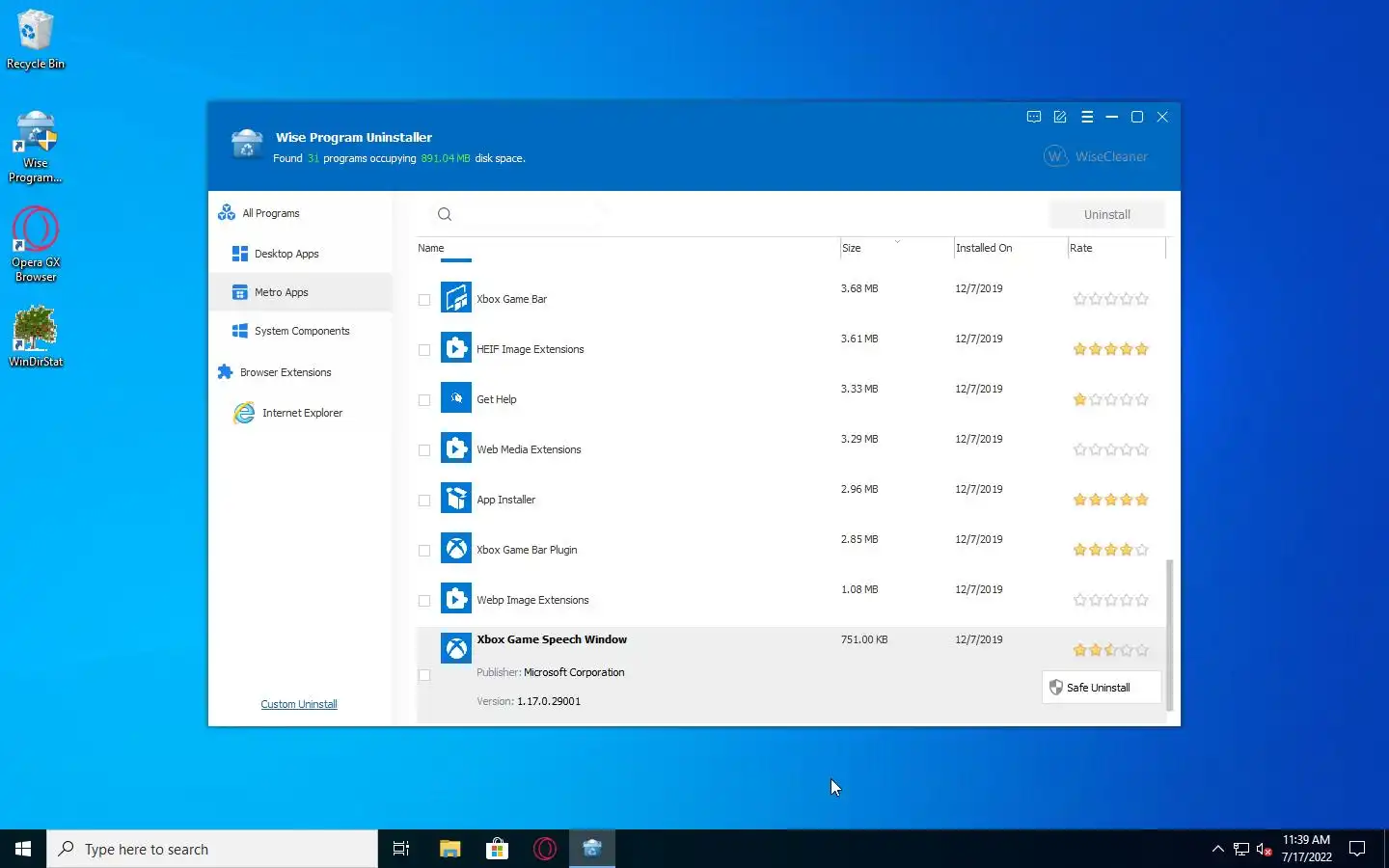Open File Explorer from the taskbar
Image resolution: width=1389 pixels, height=868 pixels.
pos(449,849)
